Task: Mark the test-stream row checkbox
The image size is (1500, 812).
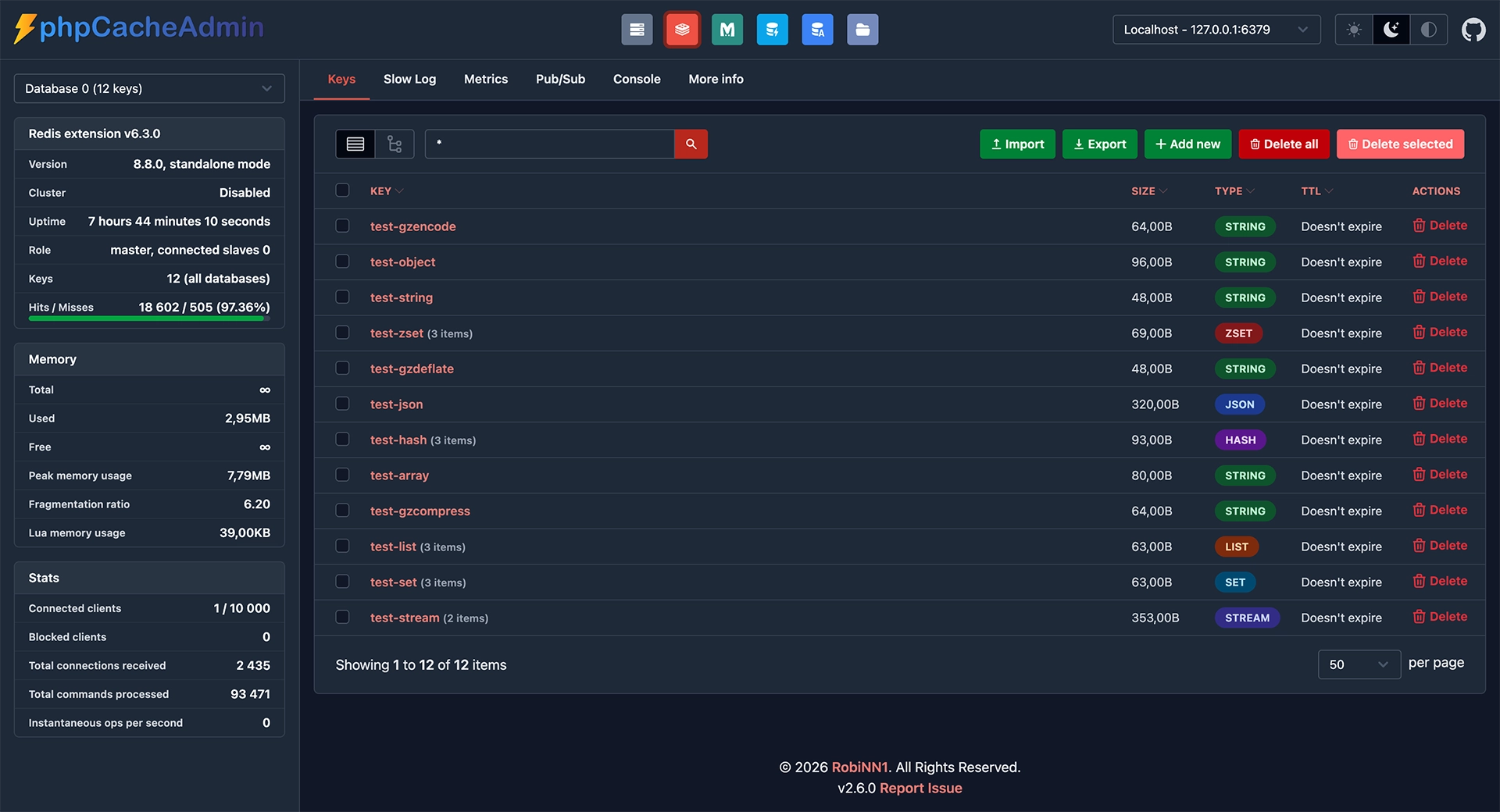Action: click(x=342, y=617)
